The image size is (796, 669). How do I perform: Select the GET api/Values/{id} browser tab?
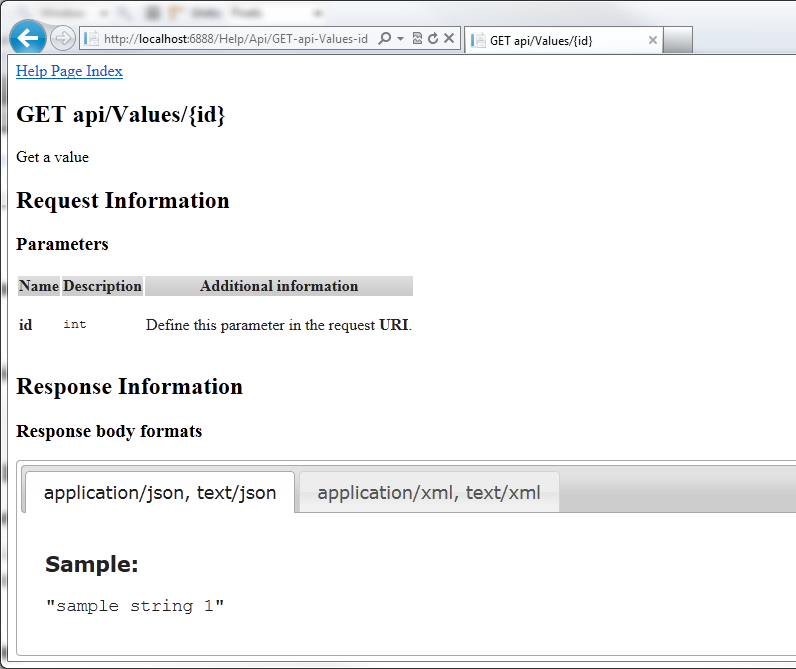pos(563,40)
